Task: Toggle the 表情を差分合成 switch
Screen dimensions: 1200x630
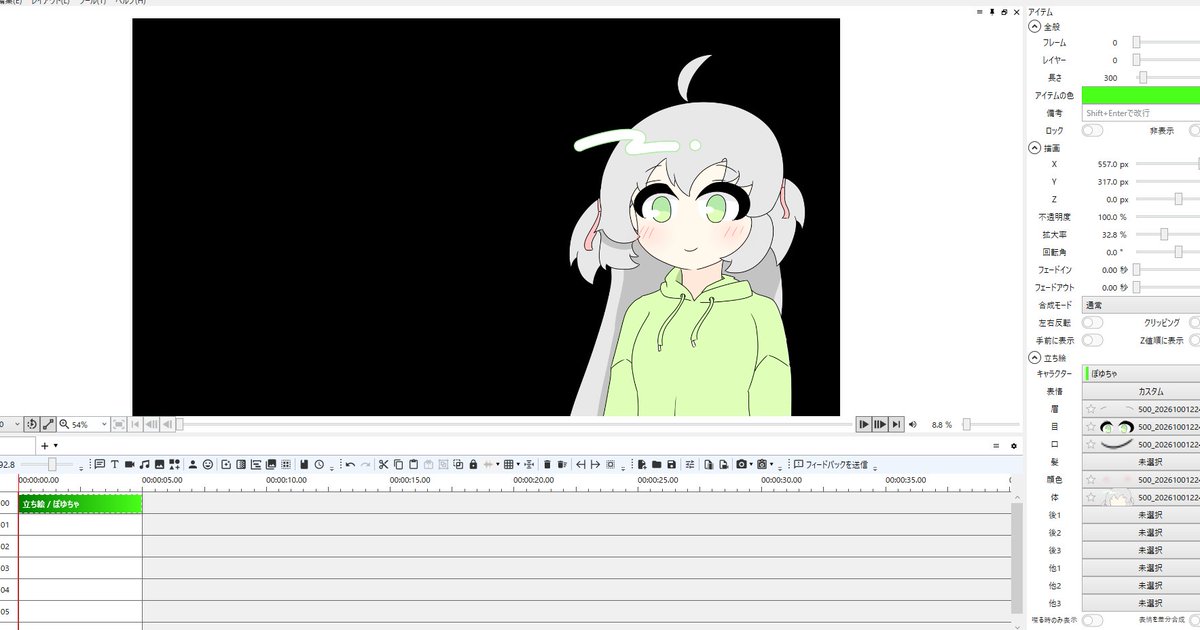Action: 1195,620
